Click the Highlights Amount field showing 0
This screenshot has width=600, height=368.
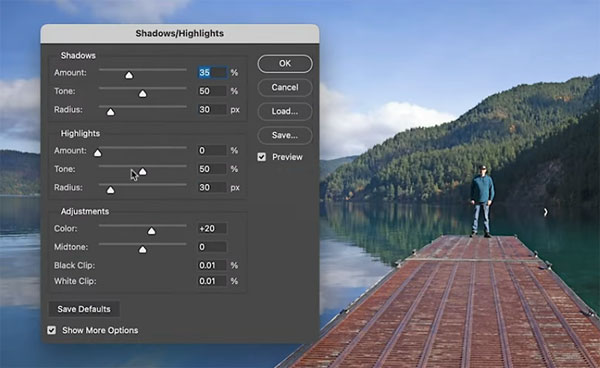coord(212,150)
